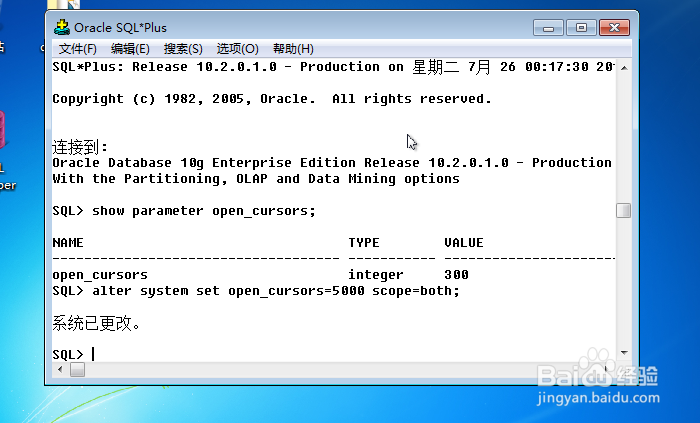Click the vertical scrollbar down arrow

(x=624, y=353)
